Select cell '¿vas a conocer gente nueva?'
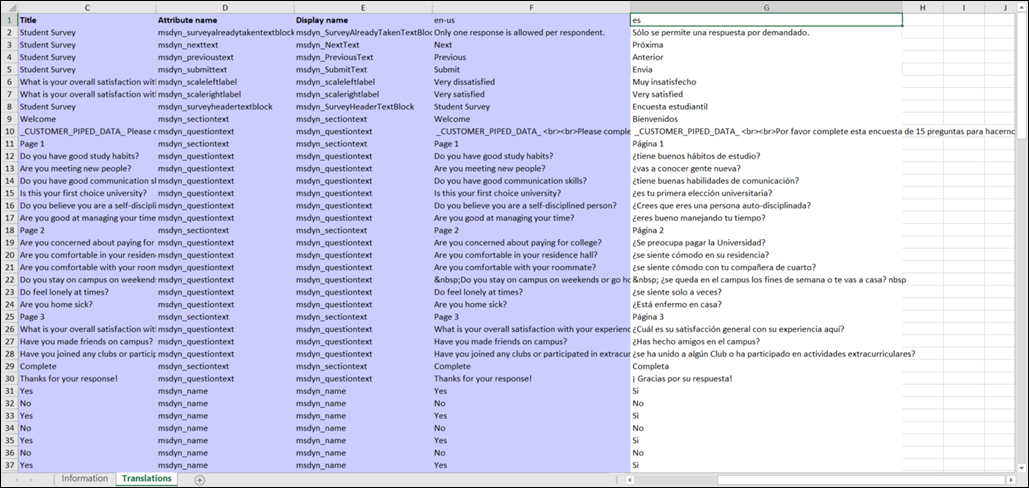The height and width of the screenshot is (488, 1029). (766, 169)
